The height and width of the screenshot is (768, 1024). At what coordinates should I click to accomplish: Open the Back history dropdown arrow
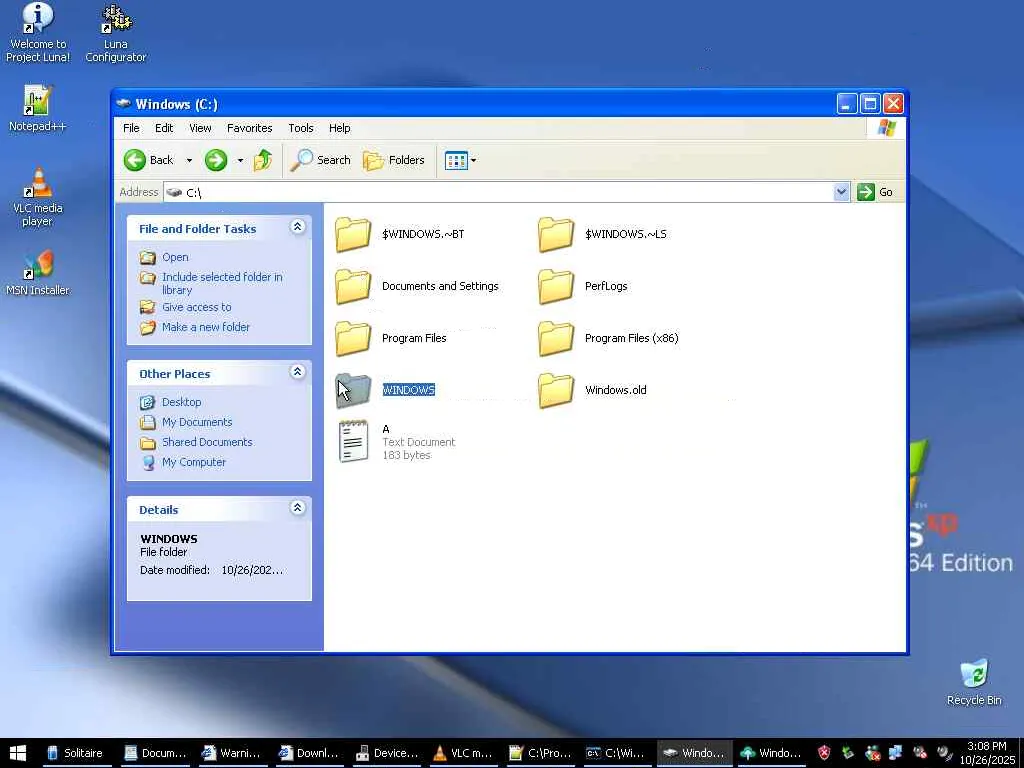pos(189,160)
